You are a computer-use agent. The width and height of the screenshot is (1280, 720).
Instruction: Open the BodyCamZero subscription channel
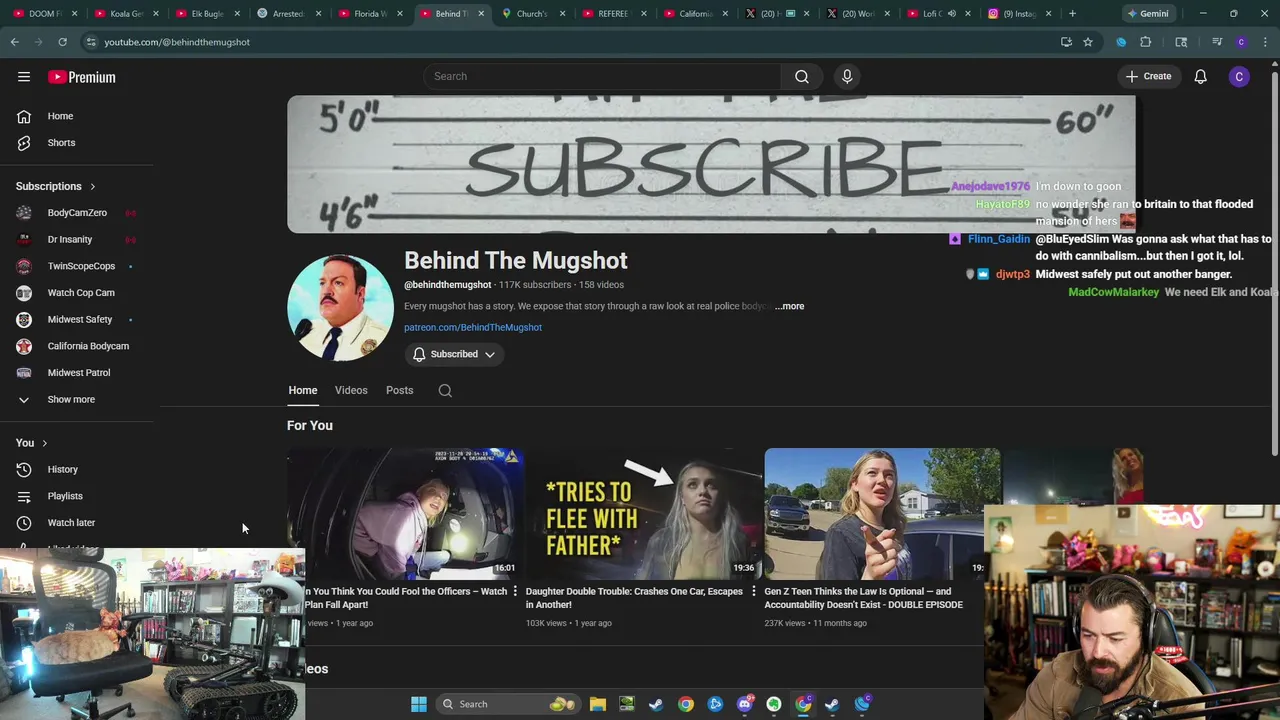78,212
